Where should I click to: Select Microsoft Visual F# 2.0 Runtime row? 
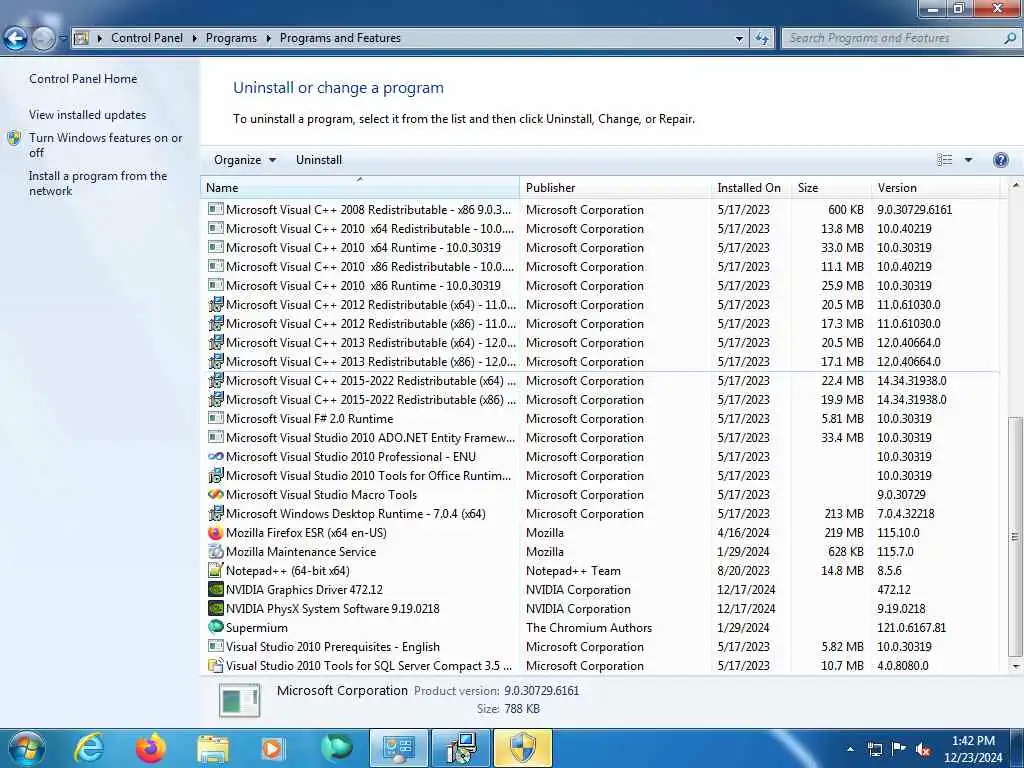click(x=602, y=419)
